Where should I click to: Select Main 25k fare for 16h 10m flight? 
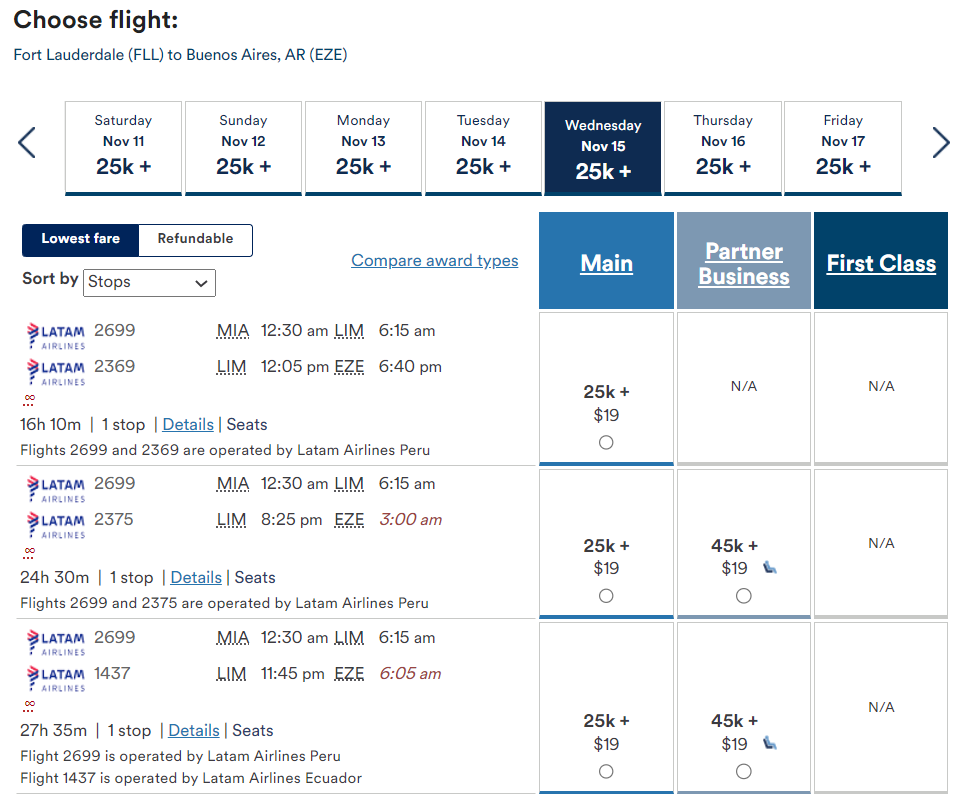pyautogui.click(x=606, y=443)
